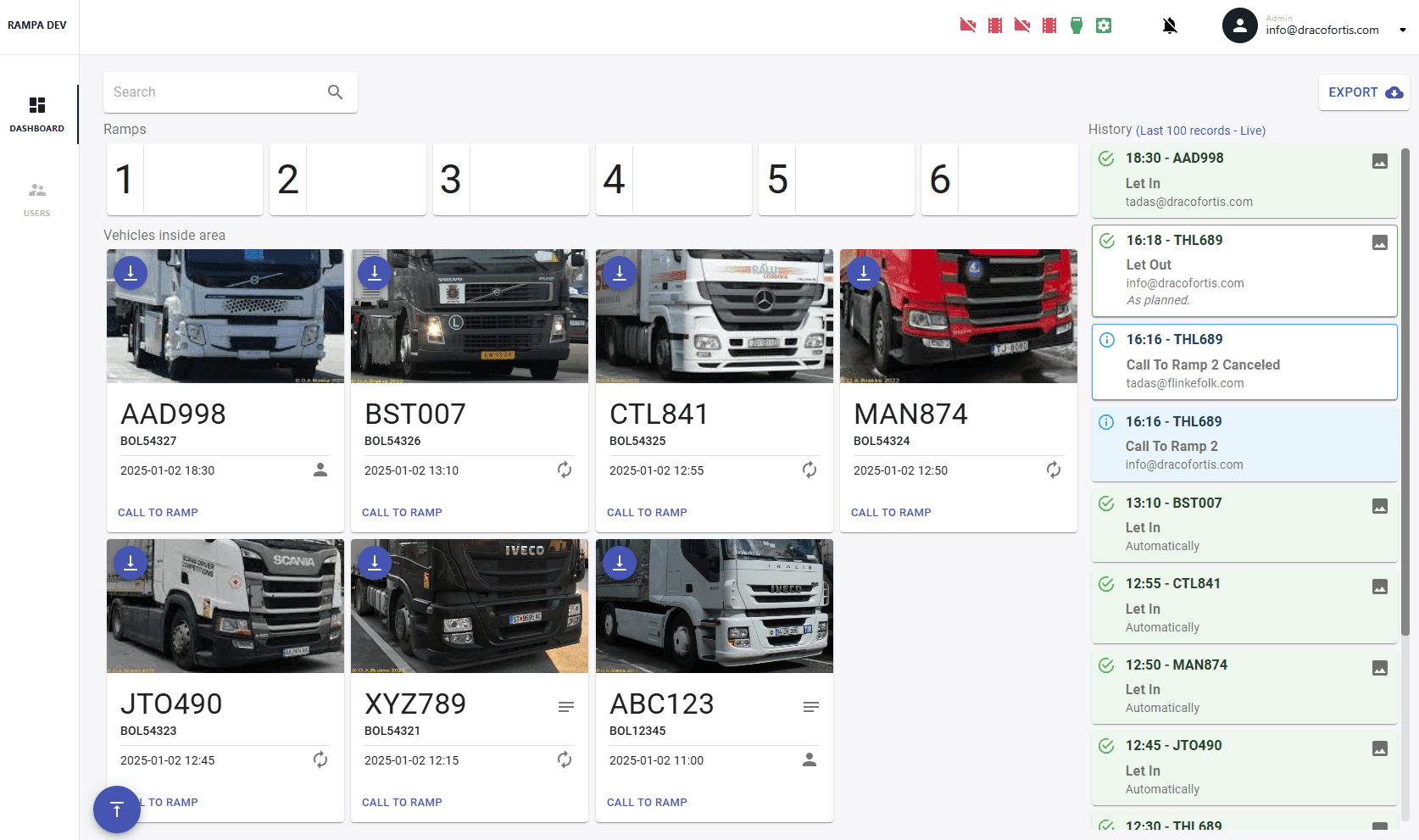Call MAN874 to ramp
This screenshot has height=840, width=1419.
pyautogui.click(x=891, y=513)
